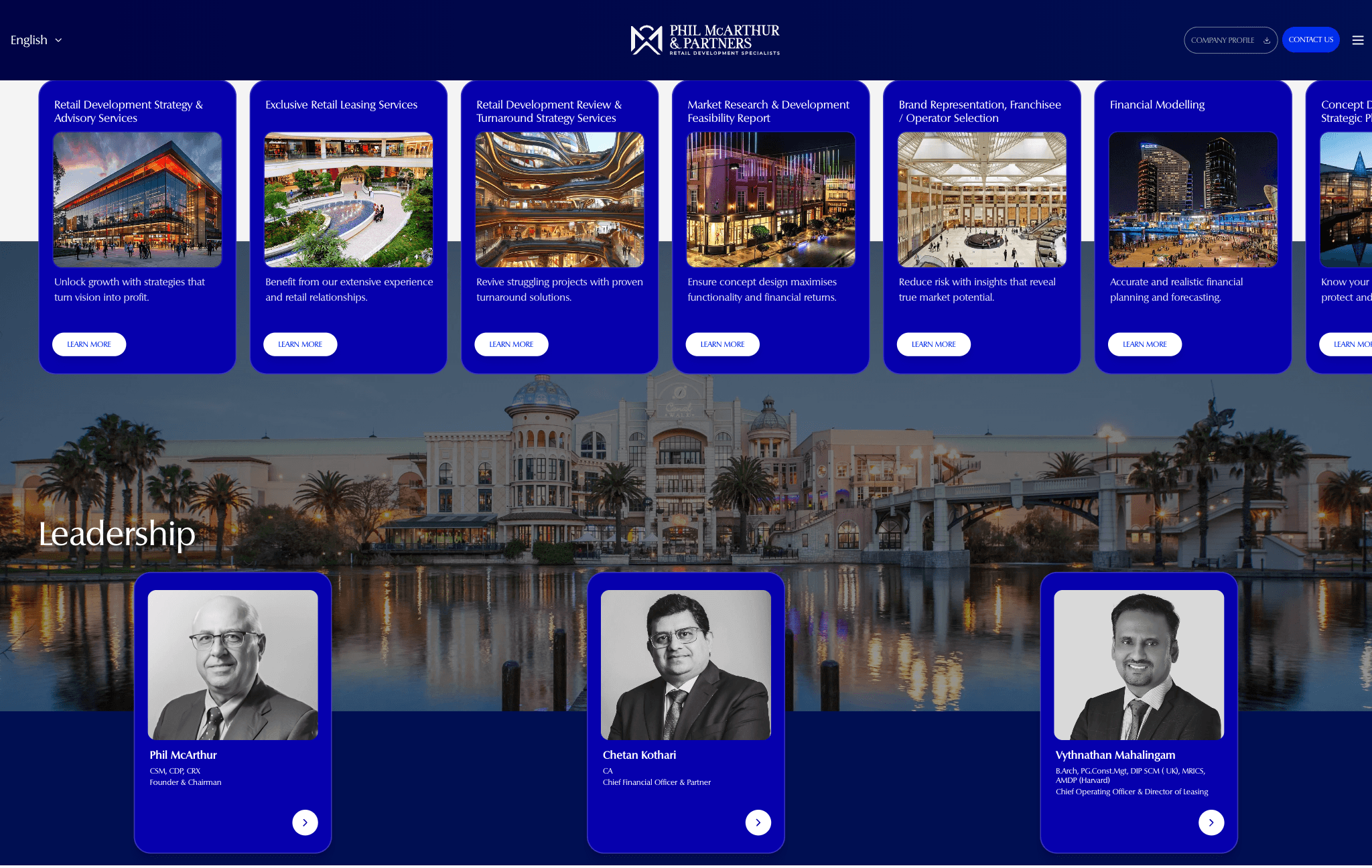Click the name 'Phil McArthur'
Image resolution: width=1372 pixels, height=868 pixels.
[x=183, y=755]
